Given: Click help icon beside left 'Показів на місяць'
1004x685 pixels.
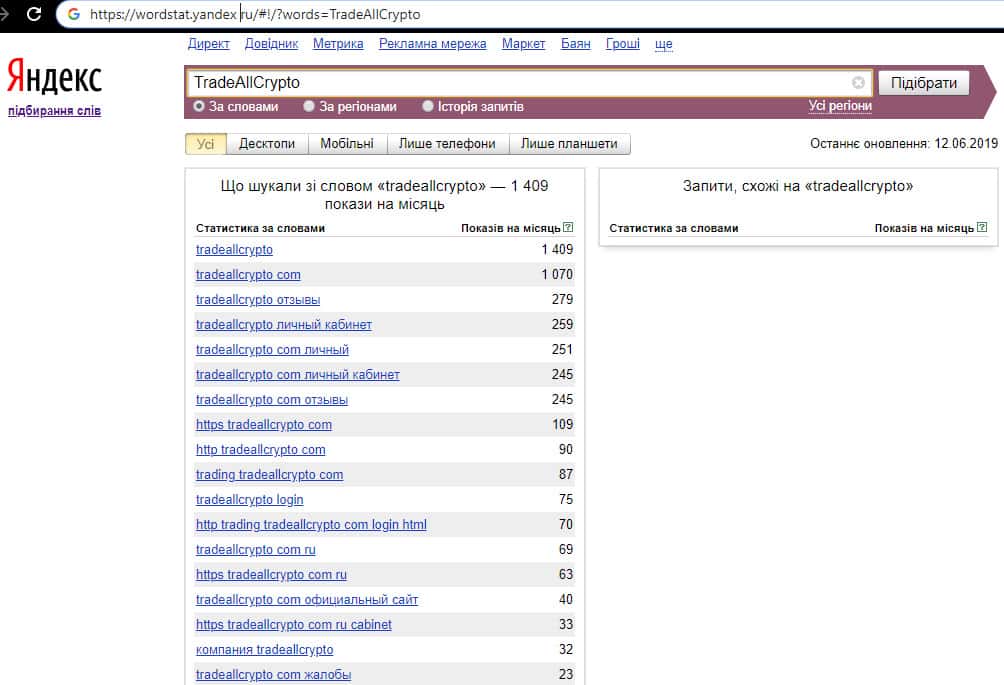Looking at the screenshot, I should [x=568, y=228].
